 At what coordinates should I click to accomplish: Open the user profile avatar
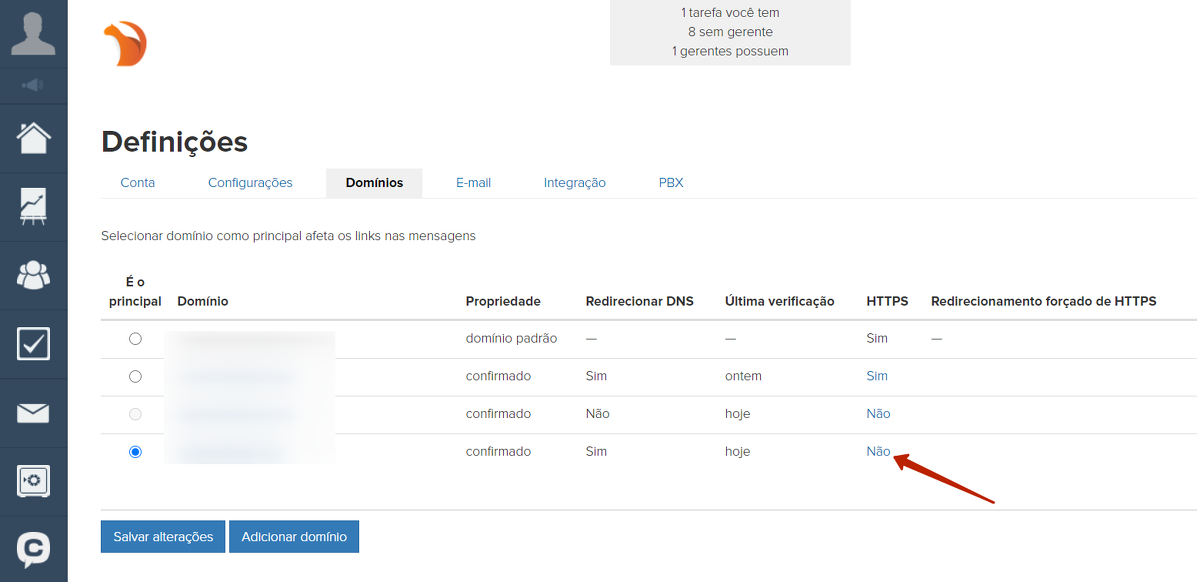(x=33, y=33)
